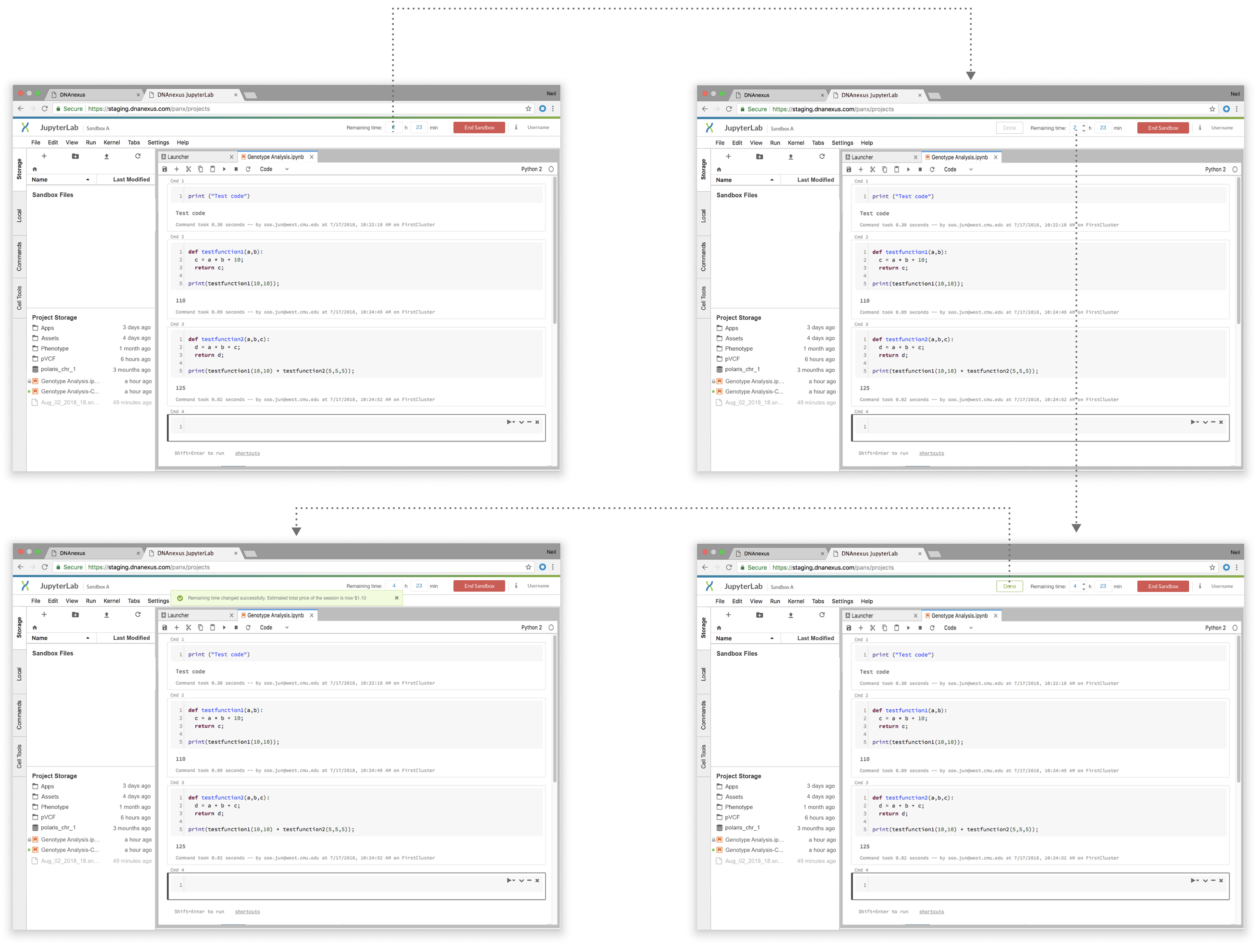Dismiss the remaining time changed notification
1257x952 pixels.
point(397,597)
